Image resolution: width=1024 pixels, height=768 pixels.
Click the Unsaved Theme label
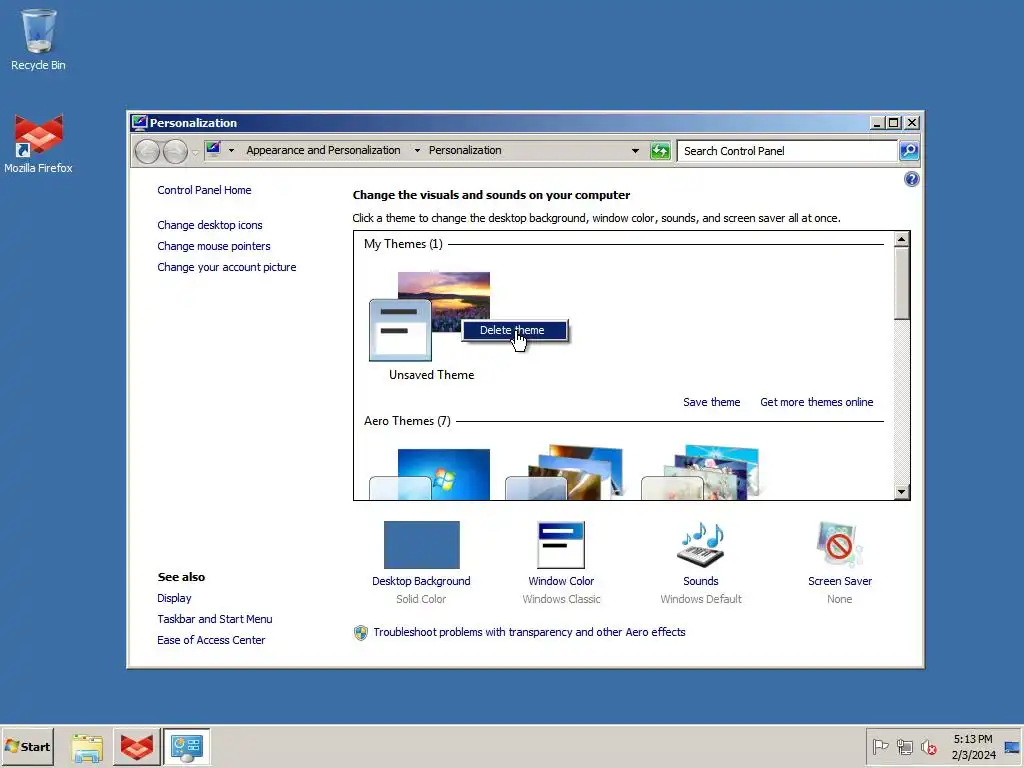[432, 375]
